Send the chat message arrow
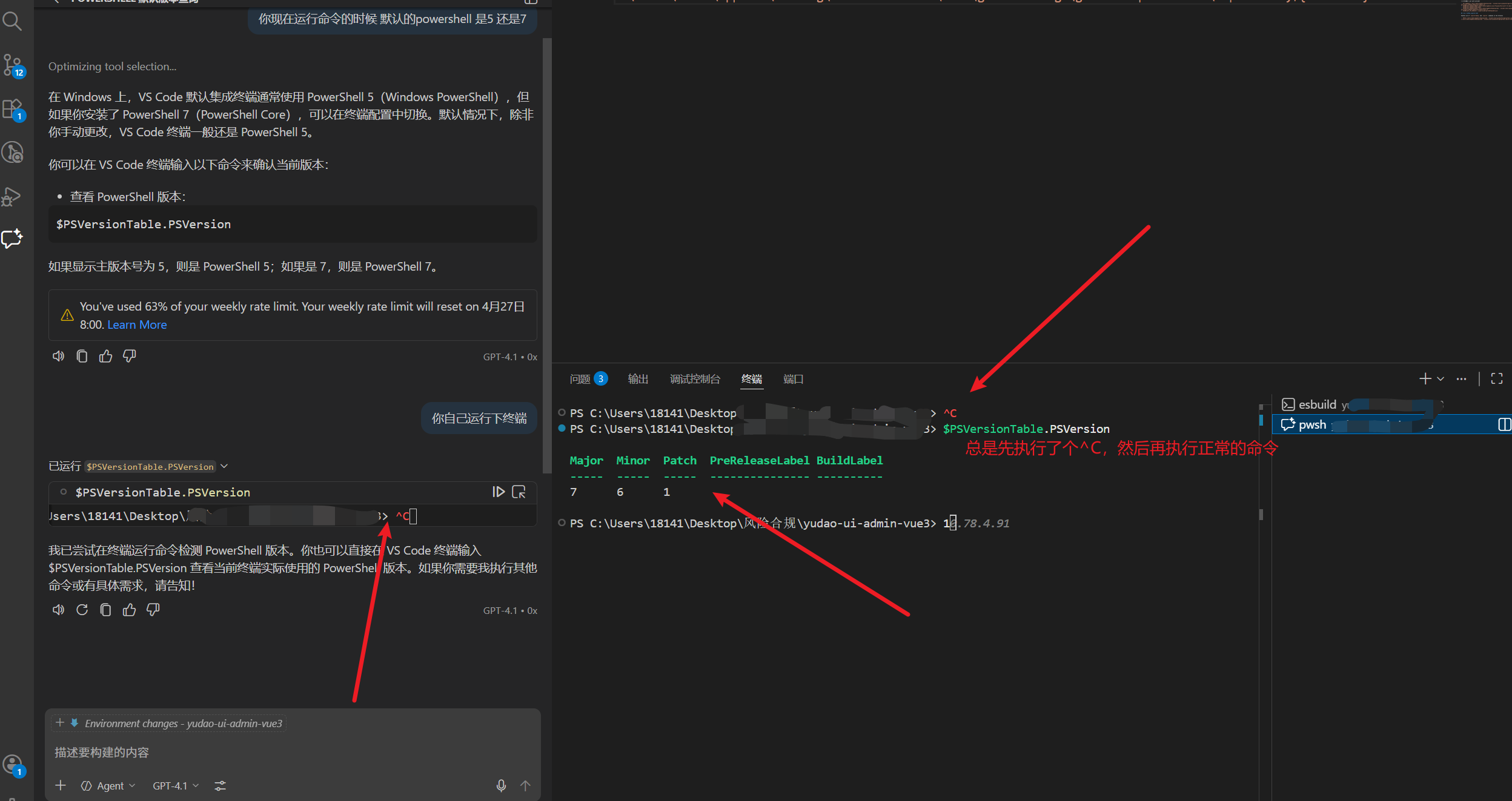The image size is (1512, 801). [525, 785]
